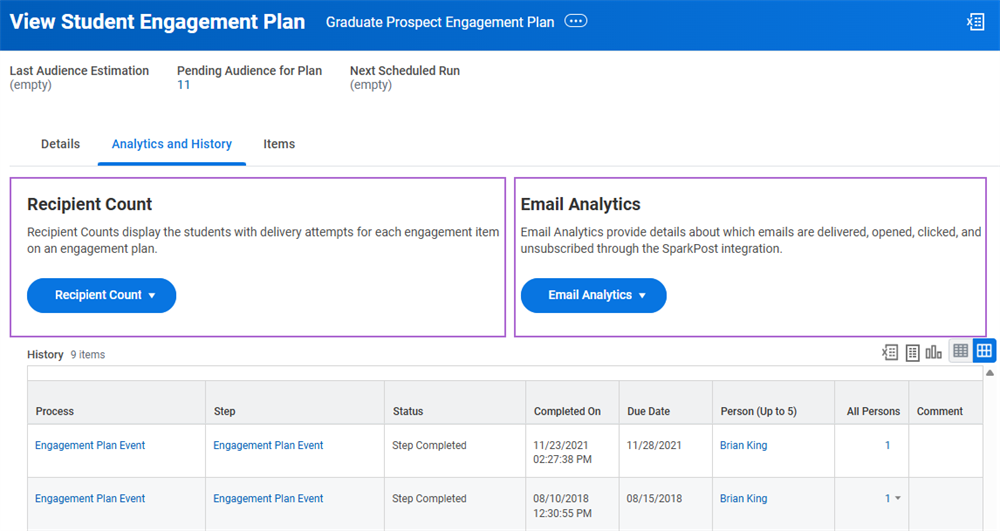Click Next Scheduled Run label
This screenshot has width=1000, height=531.
pos(405,71)
